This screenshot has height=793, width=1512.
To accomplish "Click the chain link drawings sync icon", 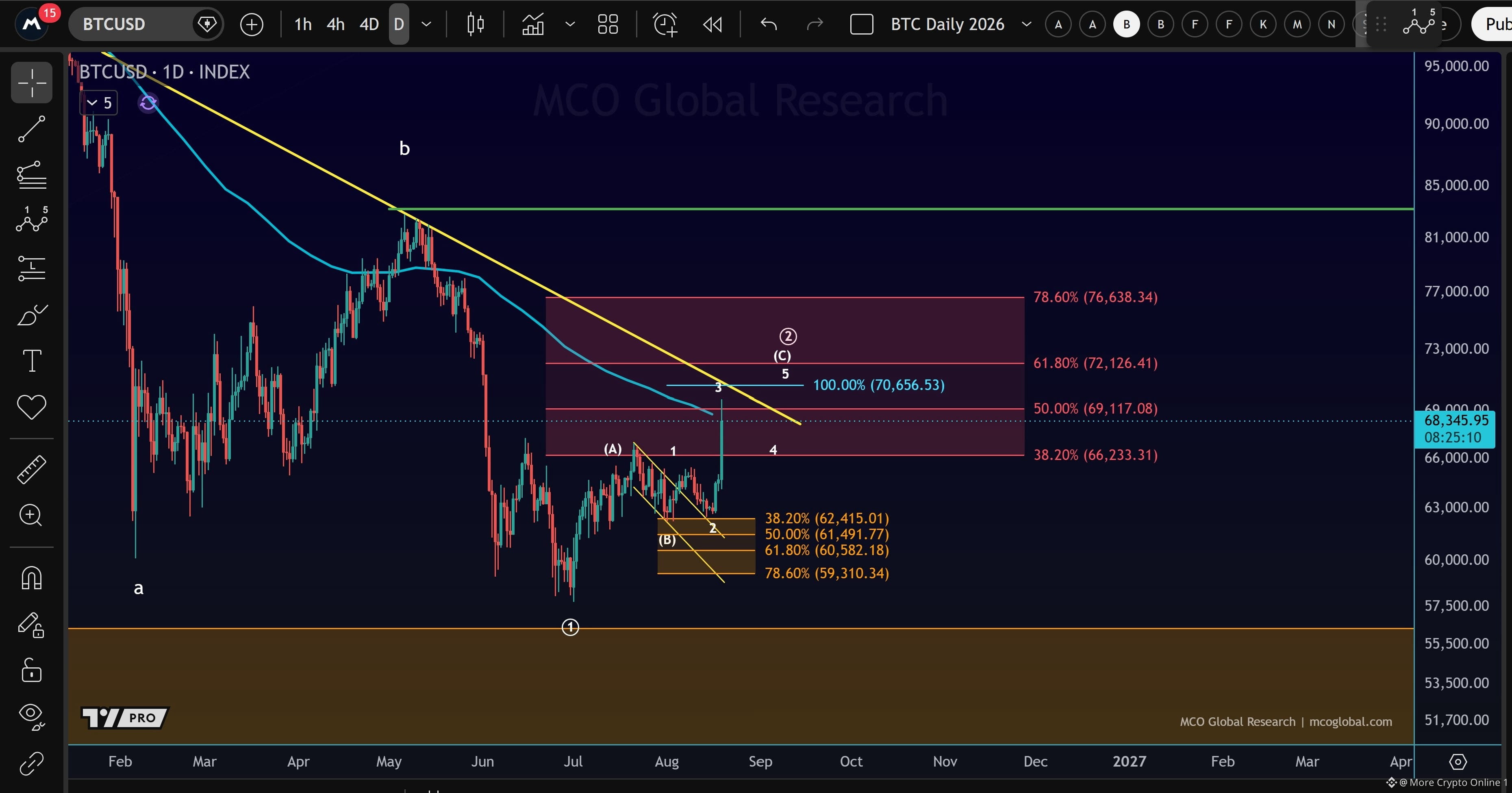I will click(32, 764).
